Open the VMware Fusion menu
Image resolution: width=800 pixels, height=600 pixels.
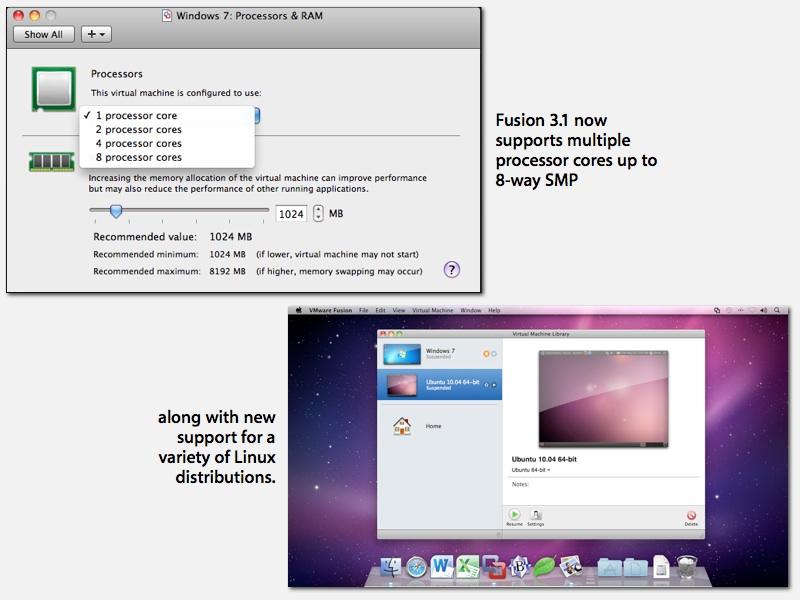pyautogui.click(x=330, y=310)
